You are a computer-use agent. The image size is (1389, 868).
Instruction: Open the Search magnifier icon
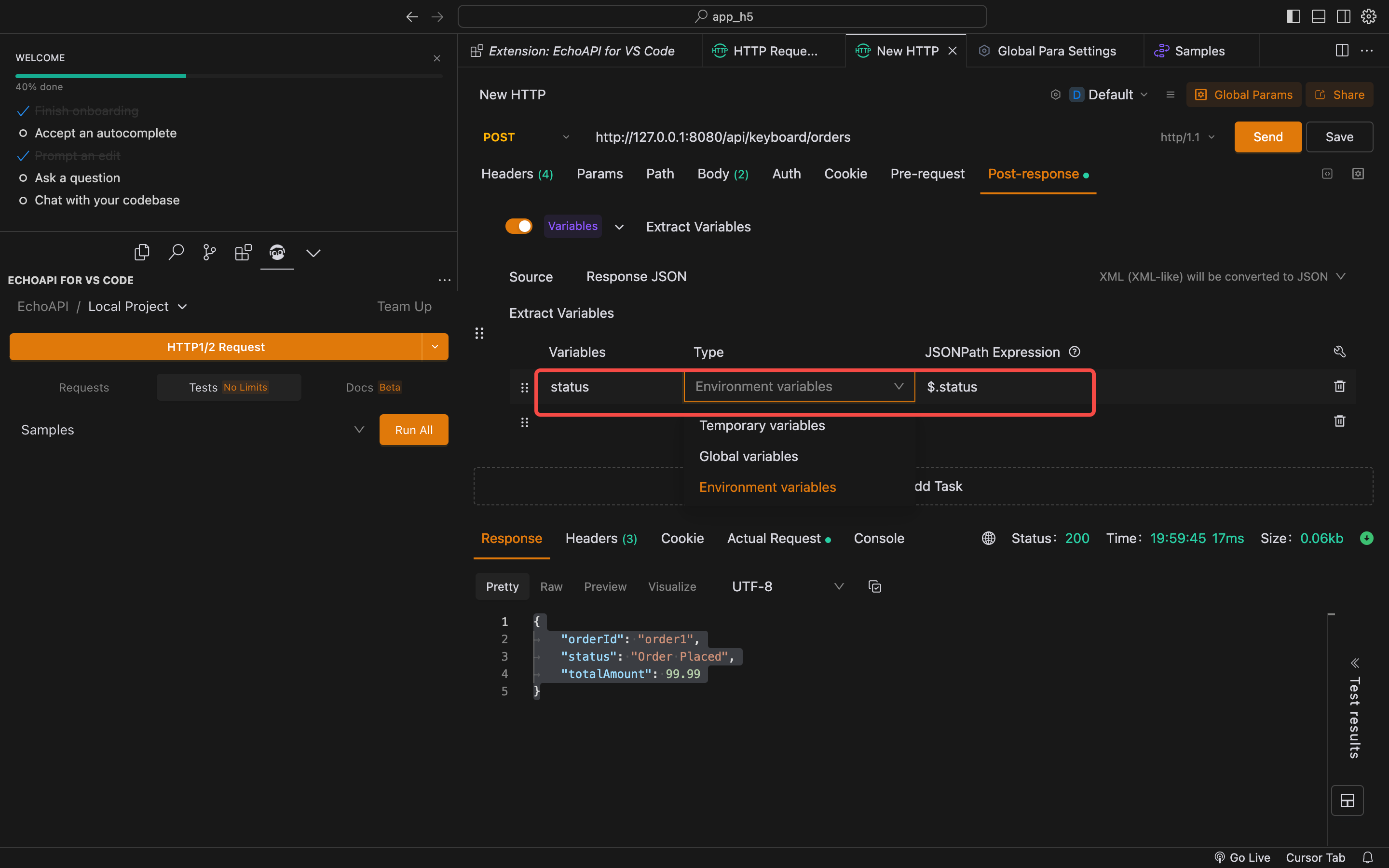[x=176, y=252]
